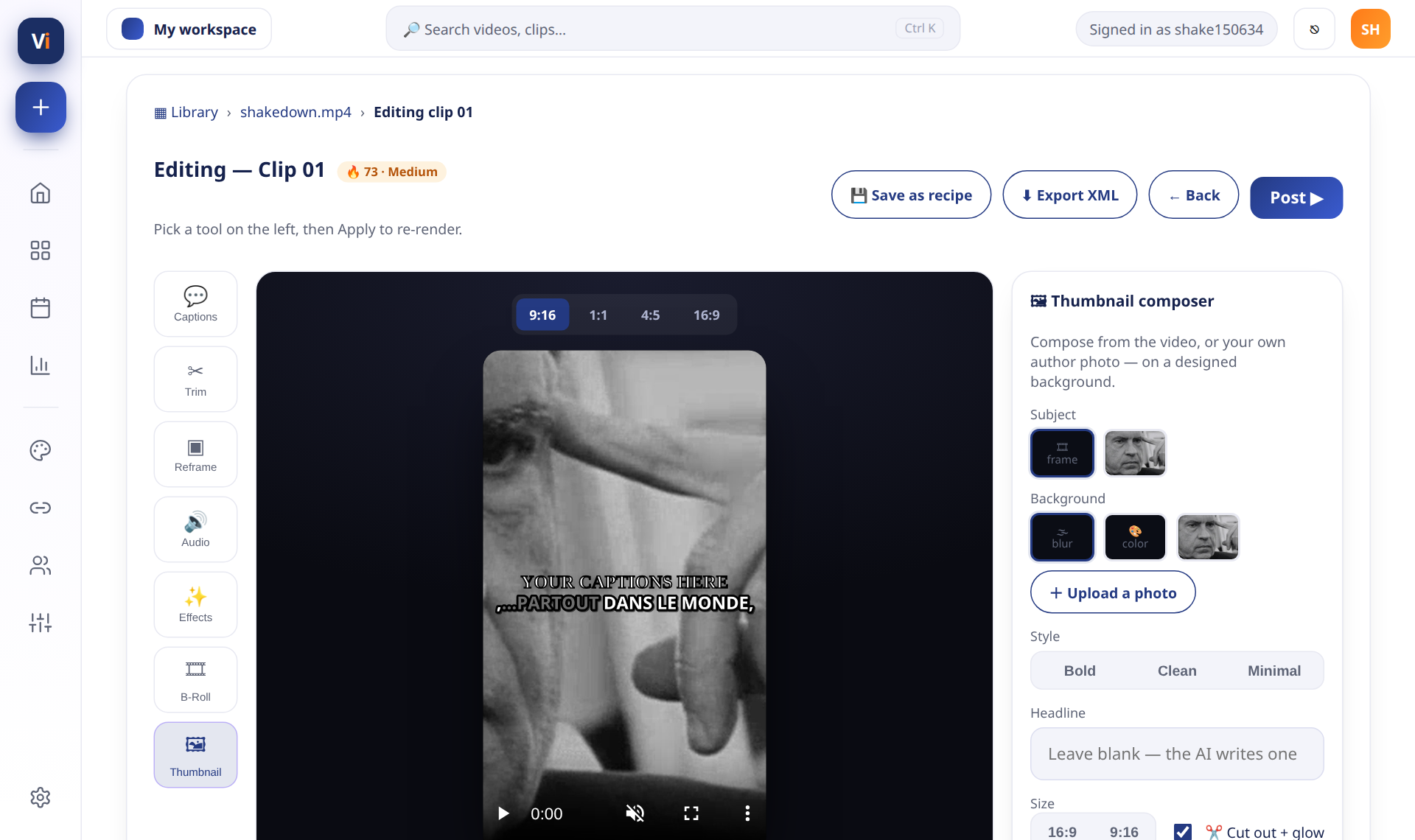Select the B-Roll tool
Screen dimensions: 1415x840
pyautogui.click(x=195, y=679)
